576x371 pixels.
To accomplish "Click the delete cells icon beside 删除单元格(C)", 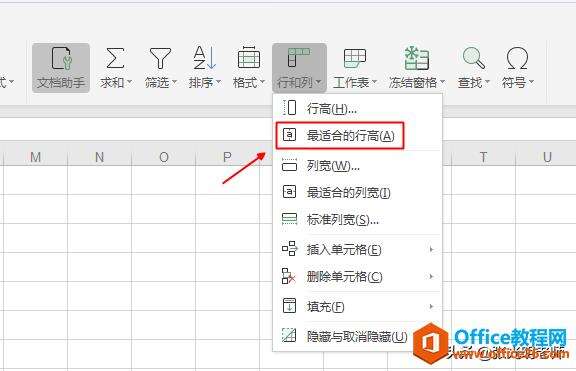I will pos(289,276).
